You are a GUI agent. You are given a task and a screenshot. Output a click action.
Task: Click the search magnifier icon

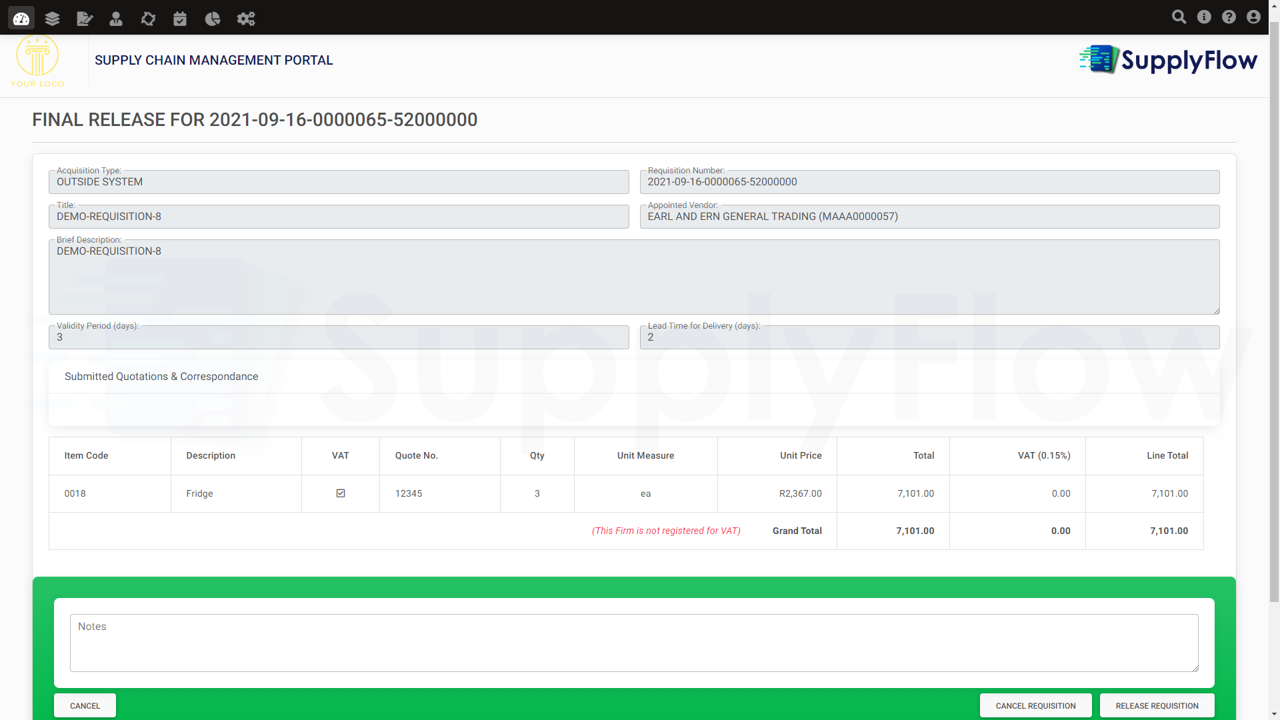tap(1179, 17)
